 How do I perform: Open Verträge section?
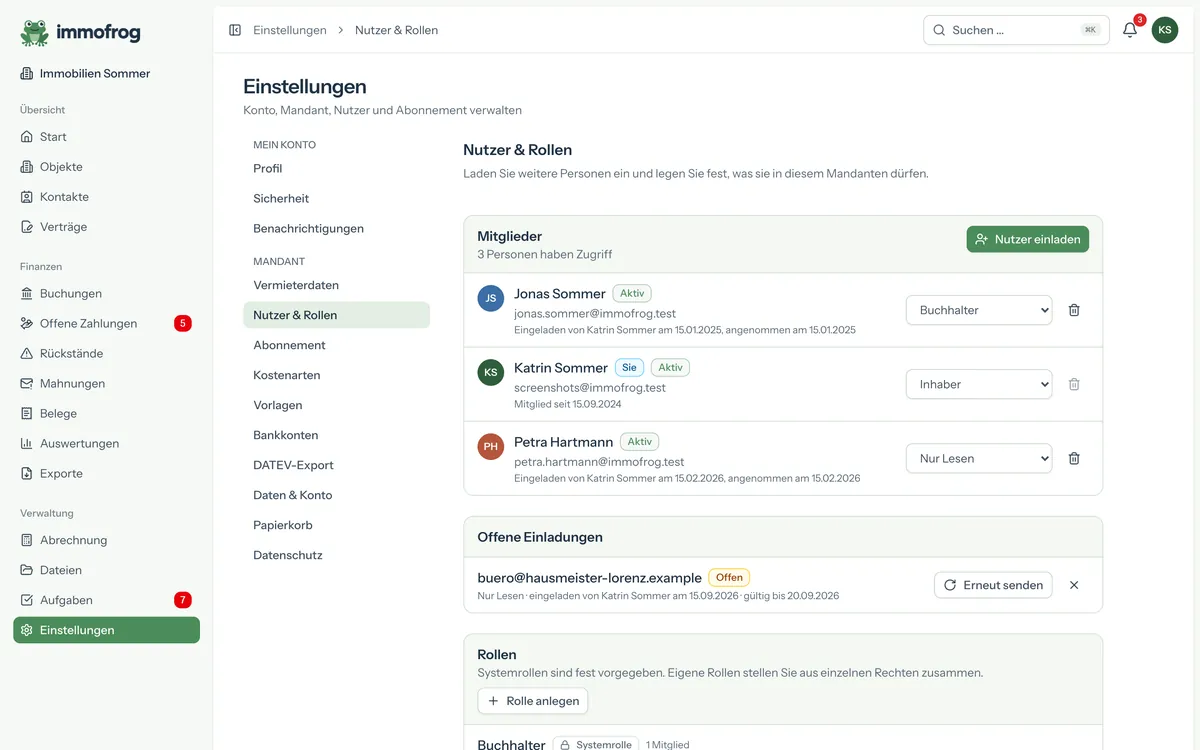click(106, 227)
